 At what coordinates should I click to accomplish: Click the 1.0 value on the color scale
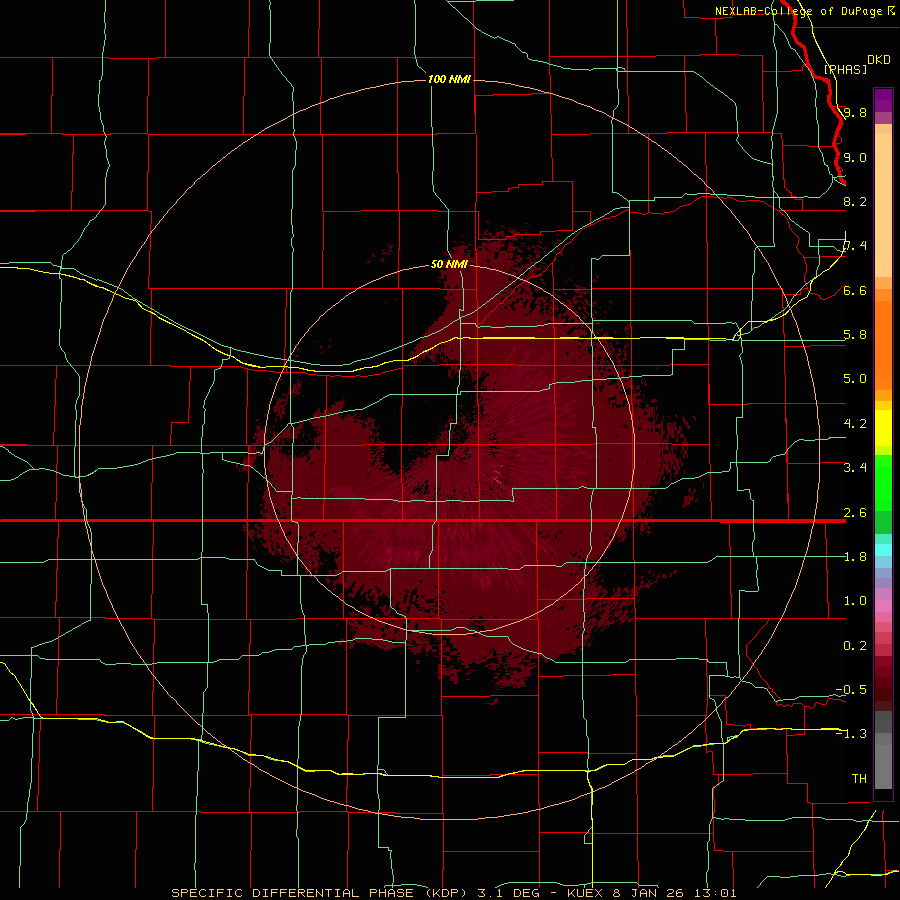point(855,601)
